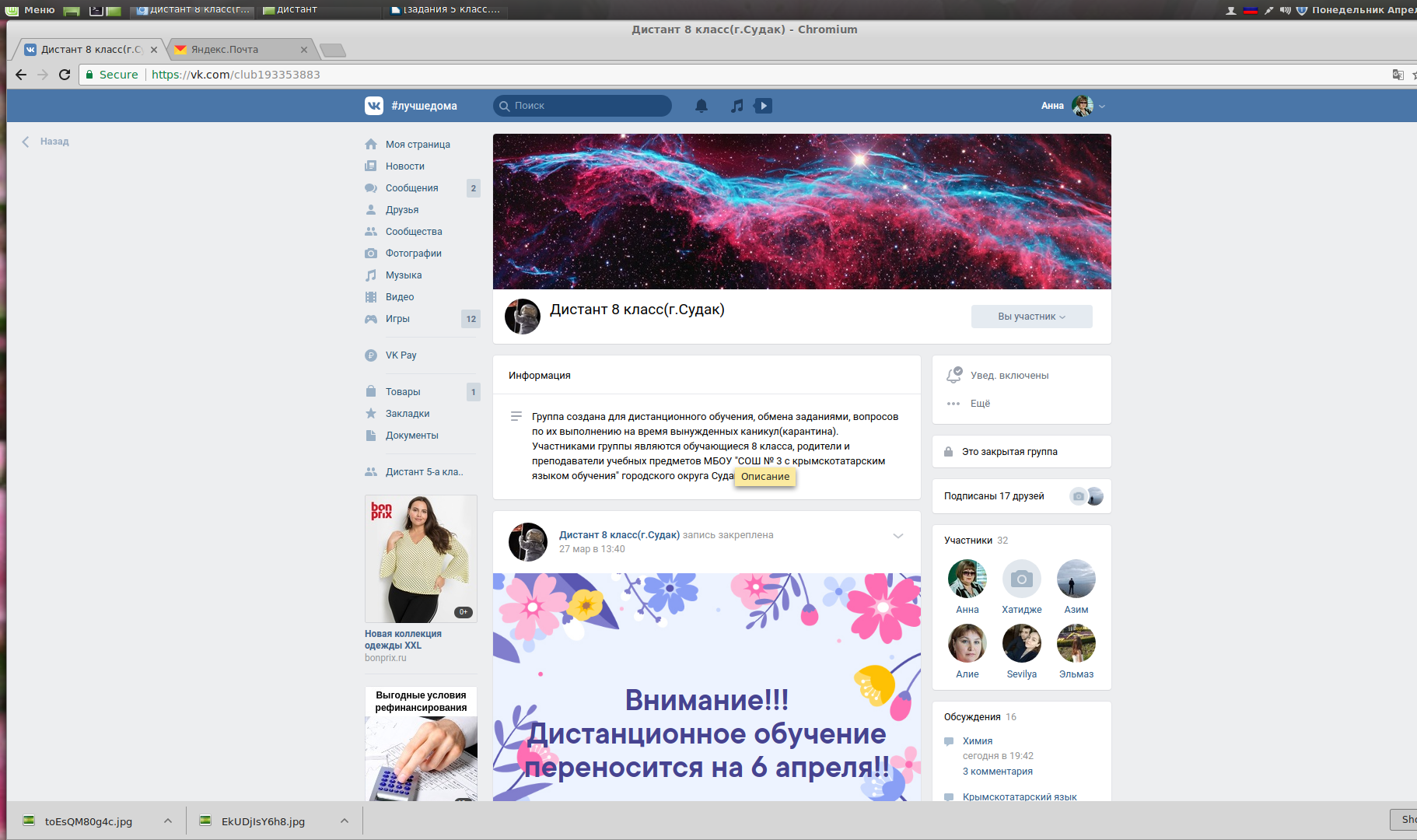Open the notifications bell
The image size is (1417, 840).
701,106
